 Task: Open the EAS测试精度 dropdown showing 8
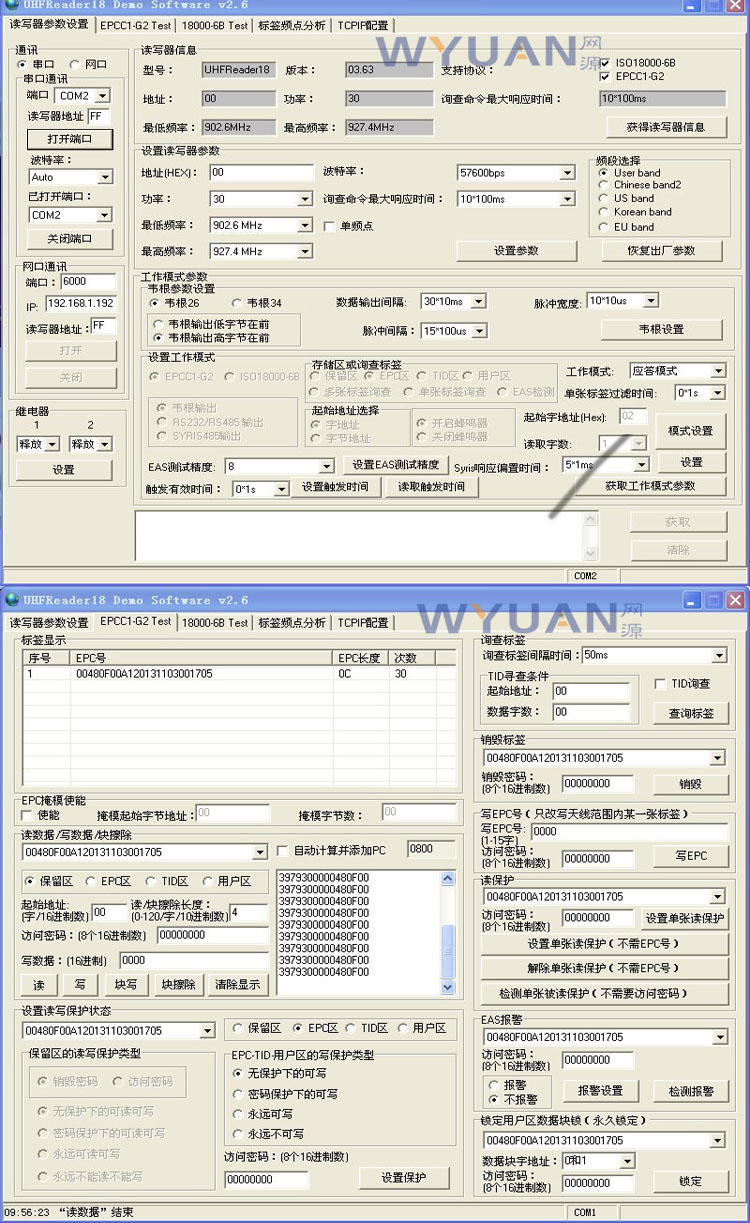point(326,466)
